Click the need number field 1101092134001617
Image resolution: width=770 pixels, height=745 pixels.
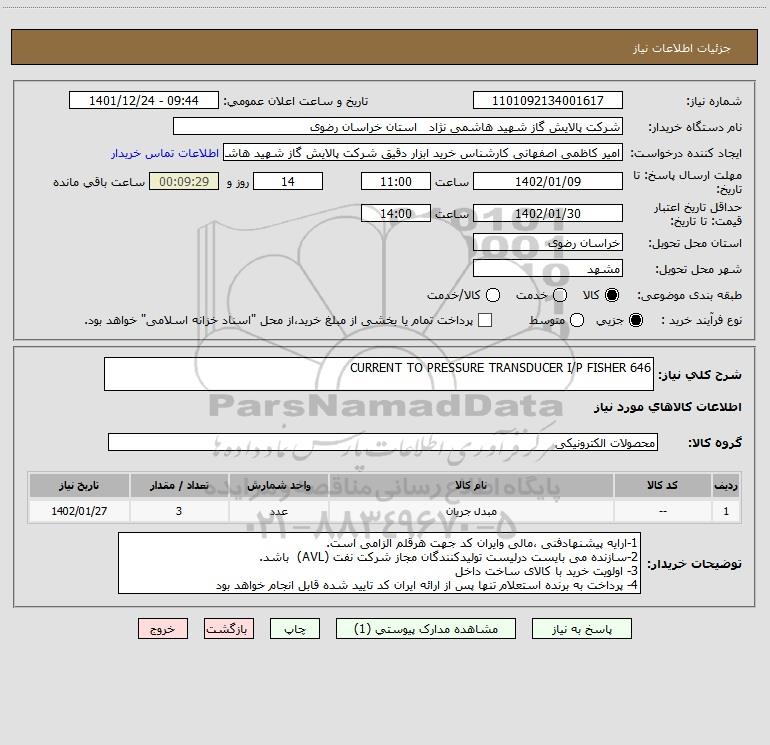[548, 100]
